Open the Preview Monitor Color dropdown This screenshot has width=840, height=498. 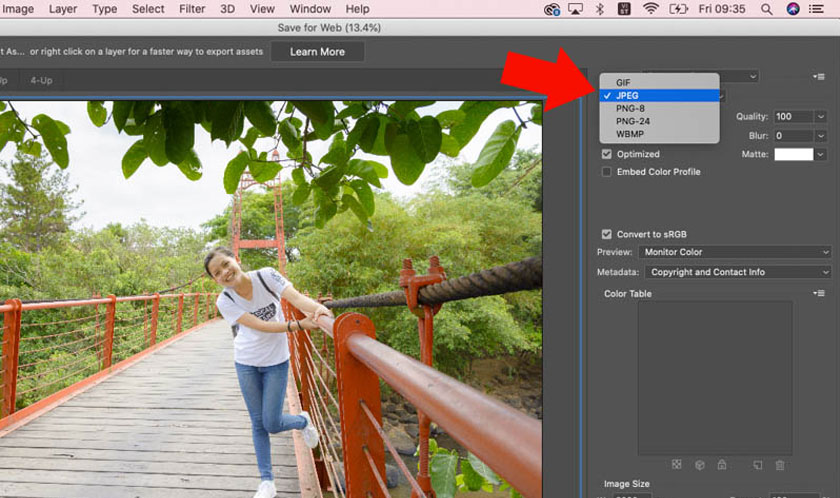coord(736,252)
